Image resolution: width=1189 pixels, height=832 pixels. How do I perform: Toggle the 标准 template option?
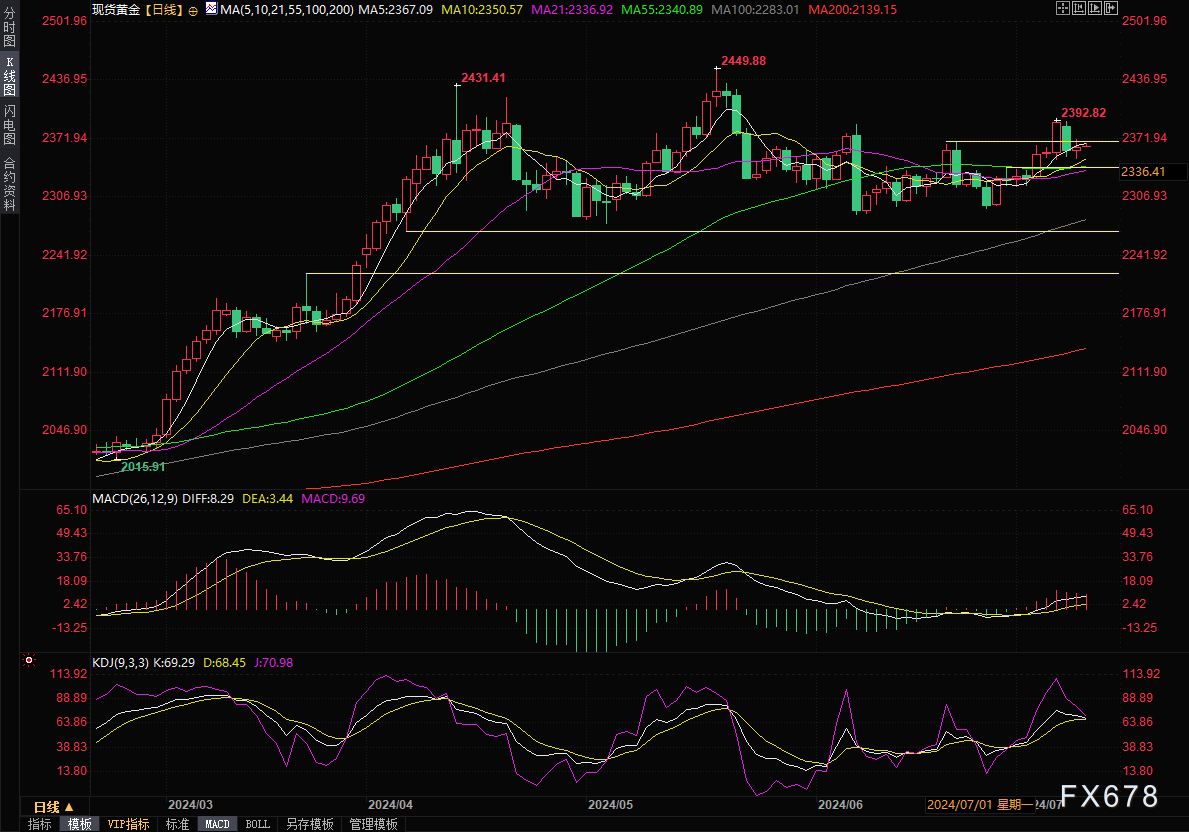click(x=177, y=824)
